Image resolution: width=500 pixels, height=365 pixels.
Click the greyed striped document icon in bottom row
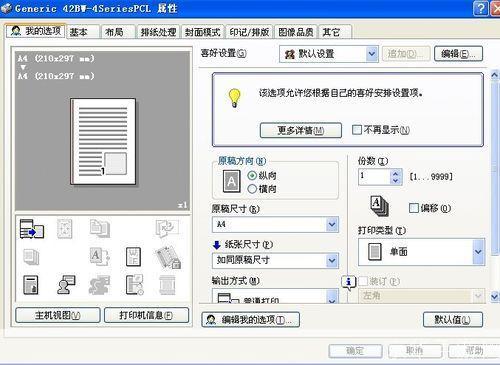pyautogui.click(x=167, y=285)
